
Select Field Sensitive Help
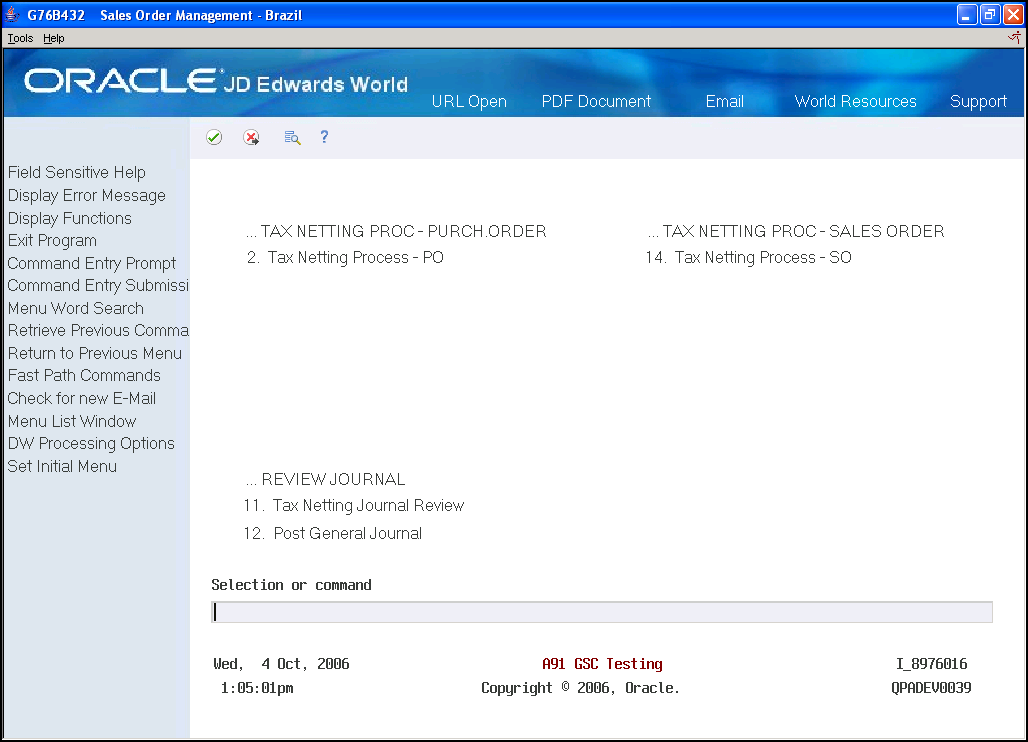point(77,172)
